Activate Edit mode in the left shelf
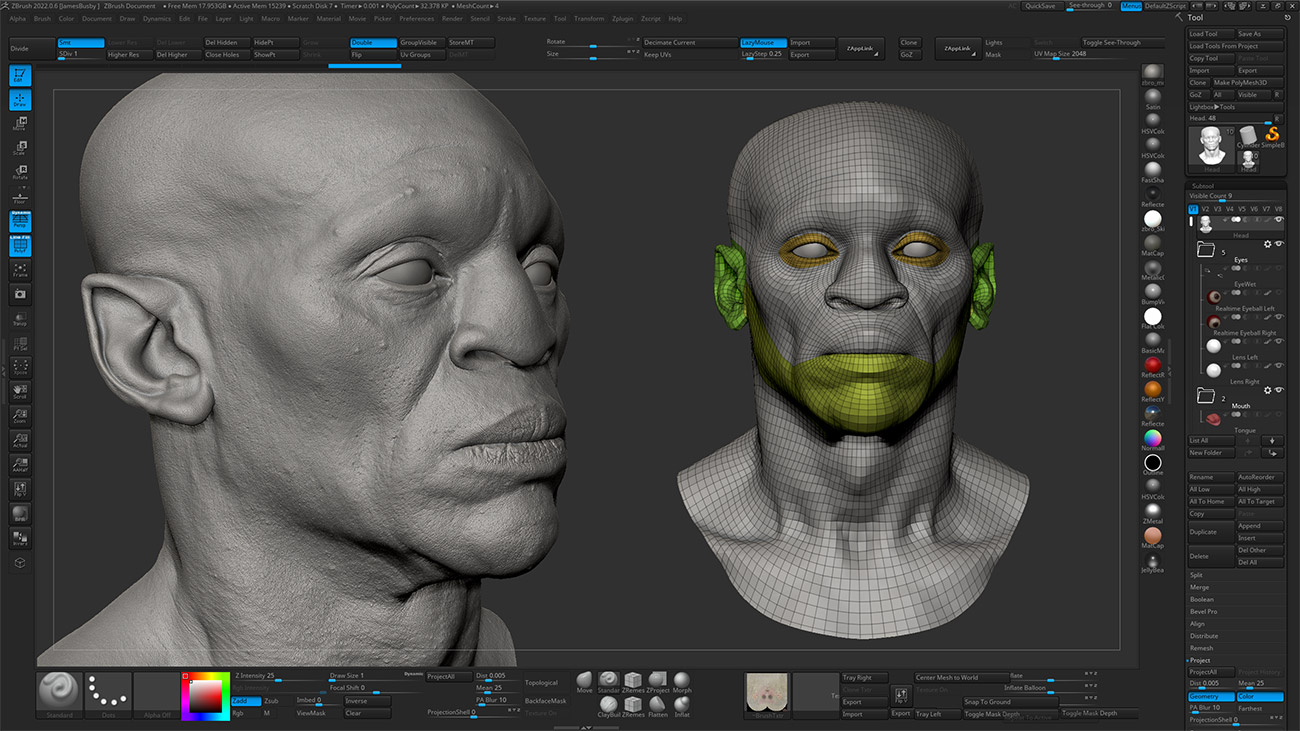This screenshot has width=1300, height=731. point(20,75)
